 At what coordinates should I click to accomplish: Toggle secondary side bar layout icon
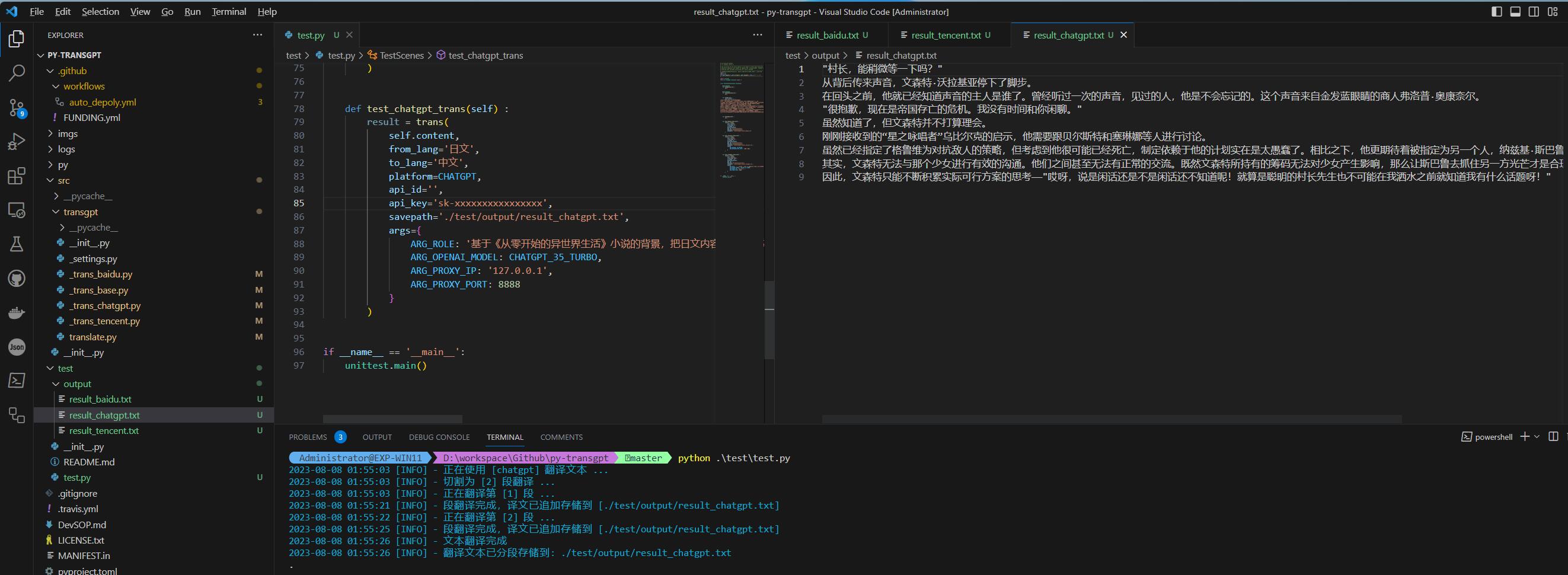pos(1534,12)
